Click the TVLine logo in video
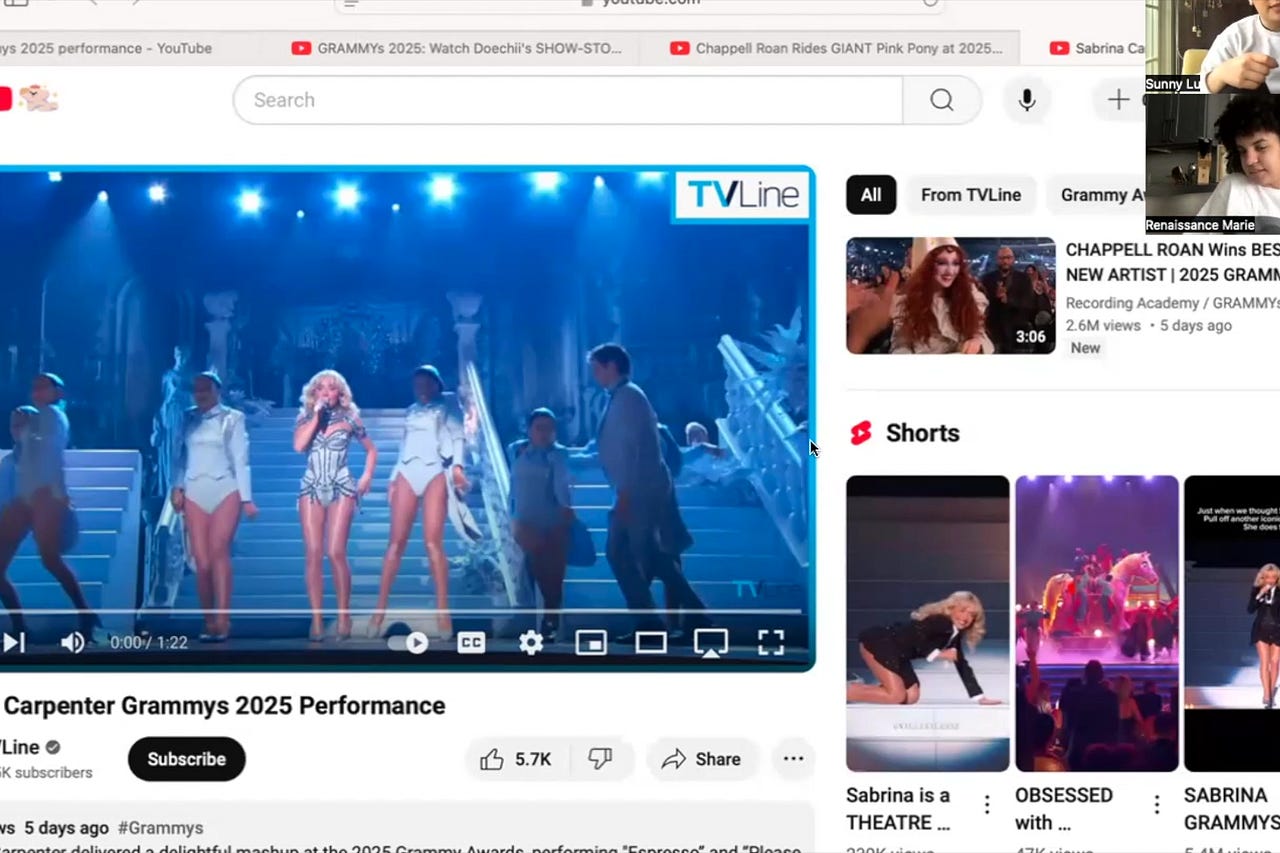This screenshot has height=853, width=1280. coord(742,195)
